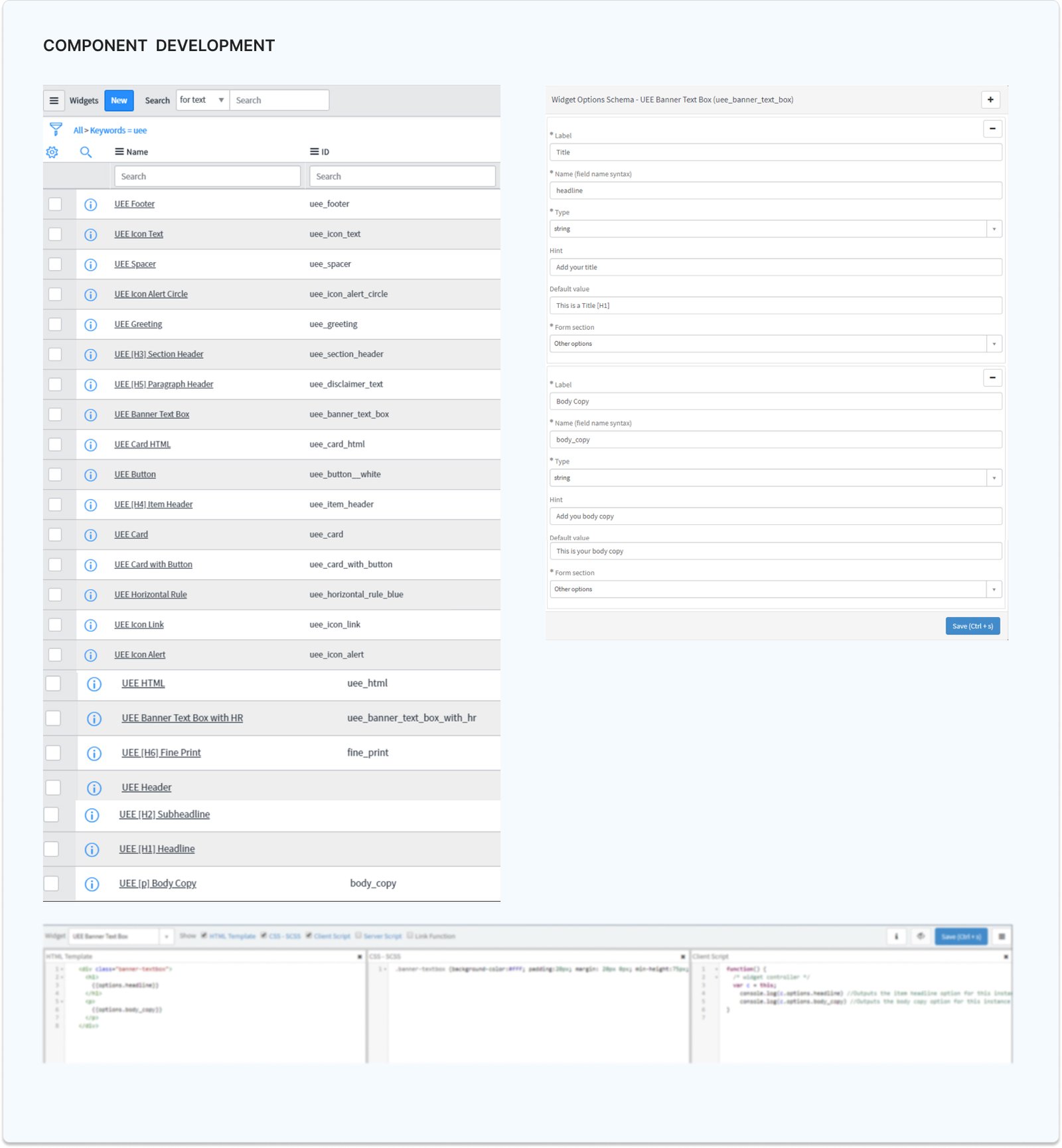Select the checkbox for UEE Icon Text

click(x=55, y=234)
